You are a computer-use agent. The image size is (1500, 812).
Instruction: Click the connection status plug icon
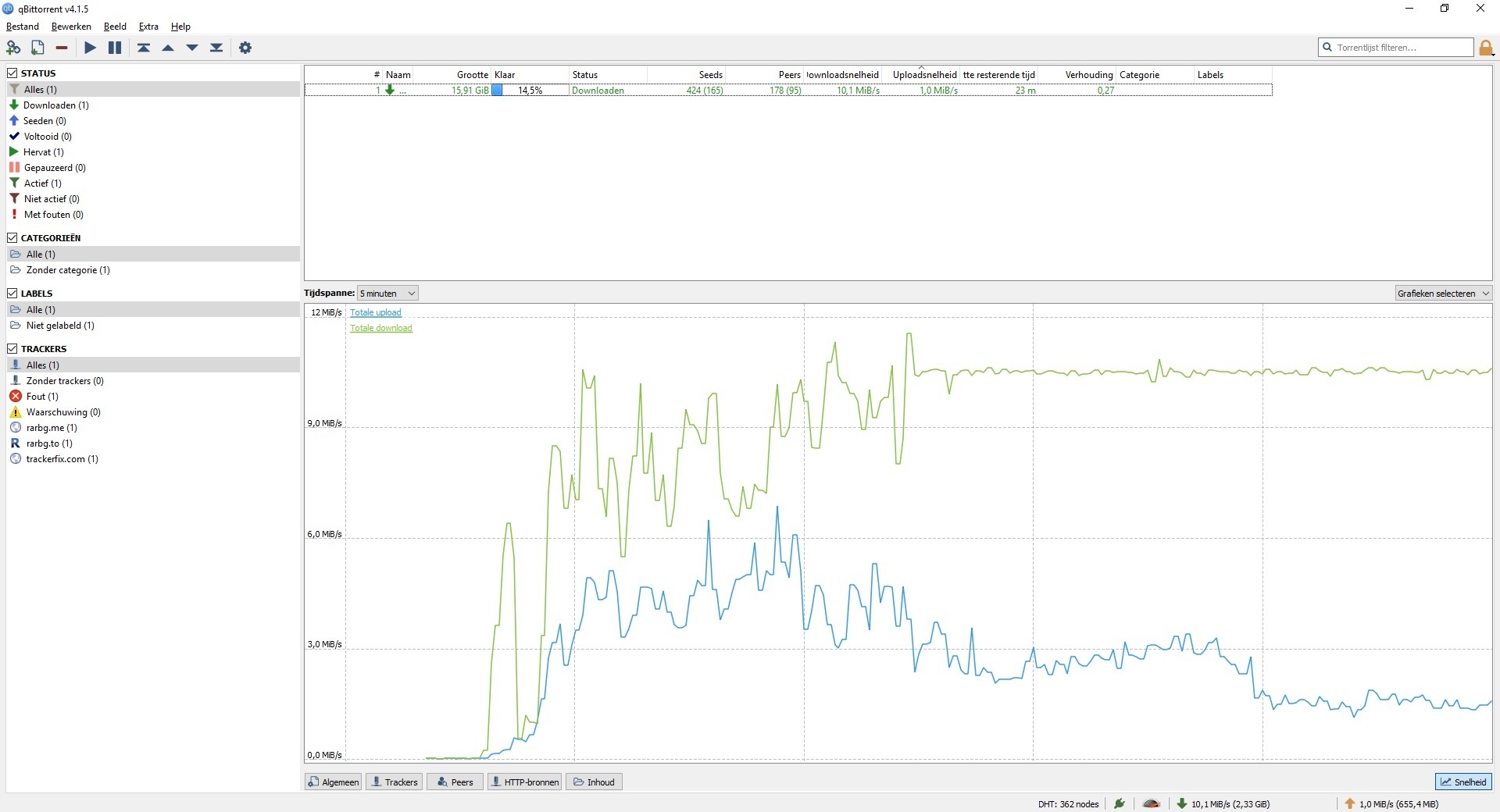pyautogui.click(x=1120, y=803)
